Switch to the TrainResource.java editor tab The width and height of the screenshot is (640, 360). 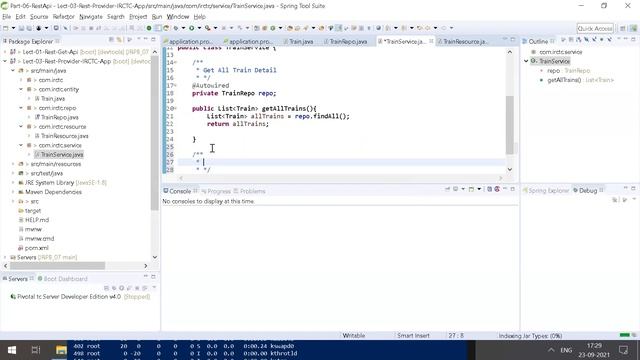pos(464,41)
